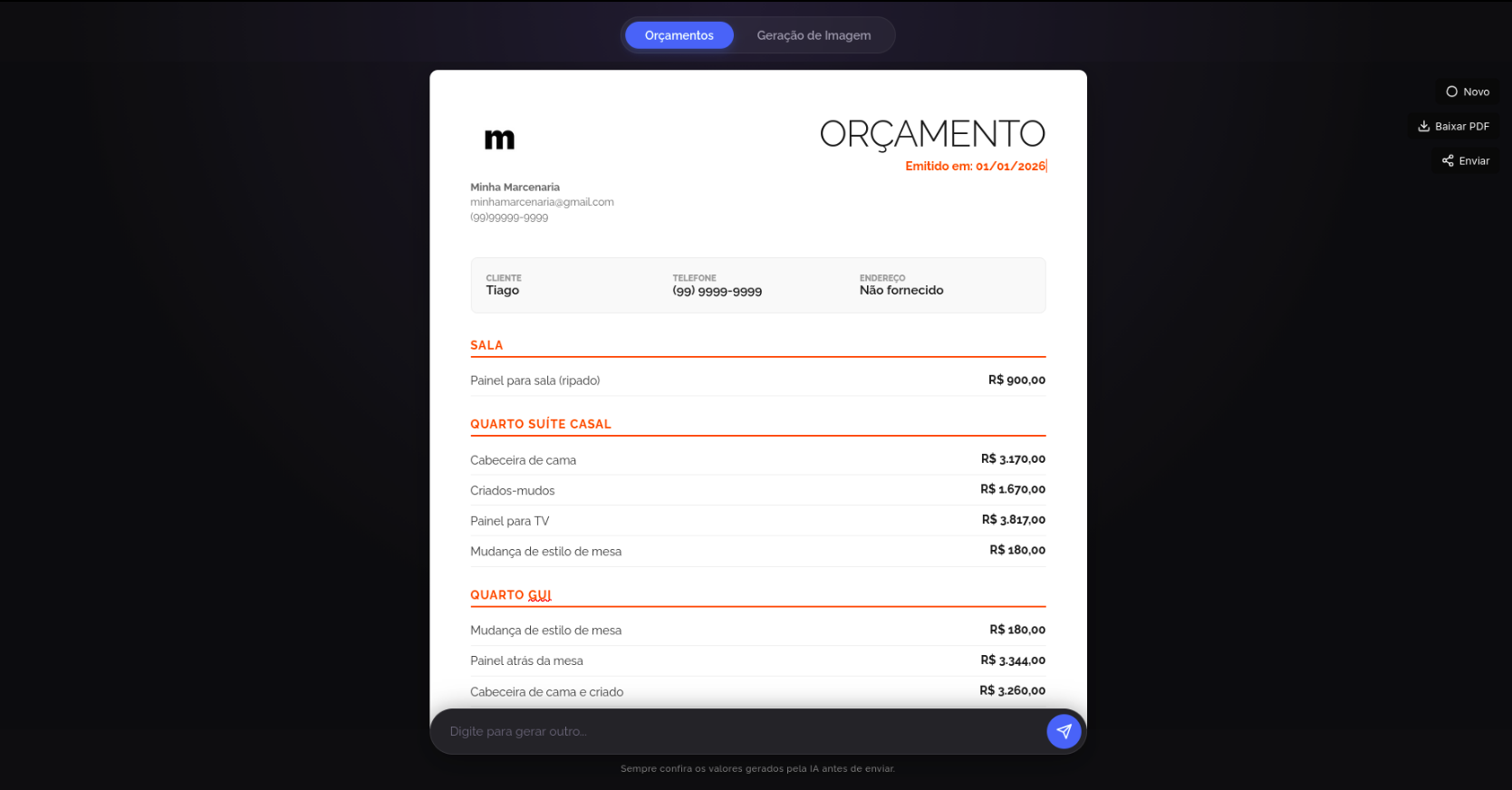Click the 'm' company logo

(x=499, y=139)
